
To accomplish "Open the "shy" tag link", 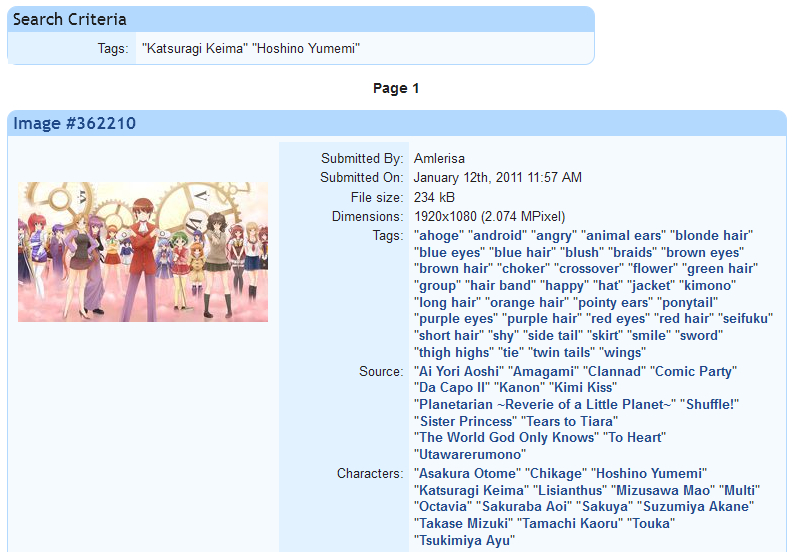I will (504, 335).
